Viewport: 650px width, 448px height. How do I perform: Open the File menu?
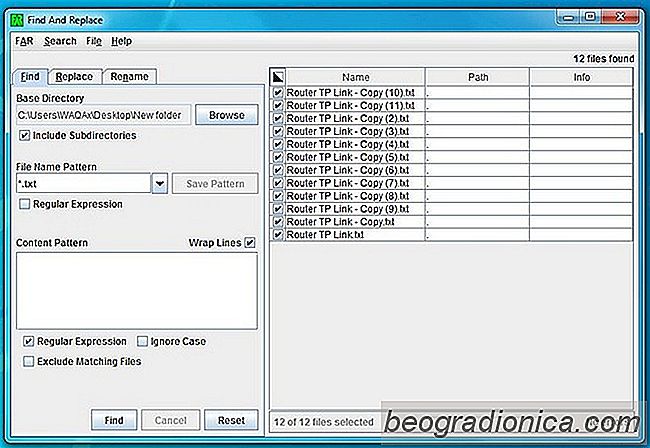94,41
